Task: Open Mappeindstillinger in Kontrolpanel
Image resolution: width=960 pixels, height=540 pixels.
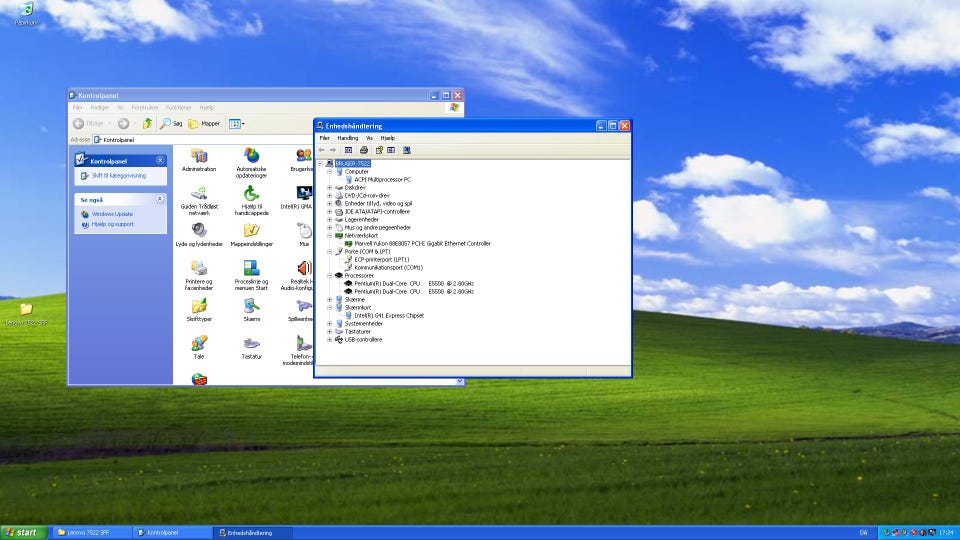Action: (251, 235)
